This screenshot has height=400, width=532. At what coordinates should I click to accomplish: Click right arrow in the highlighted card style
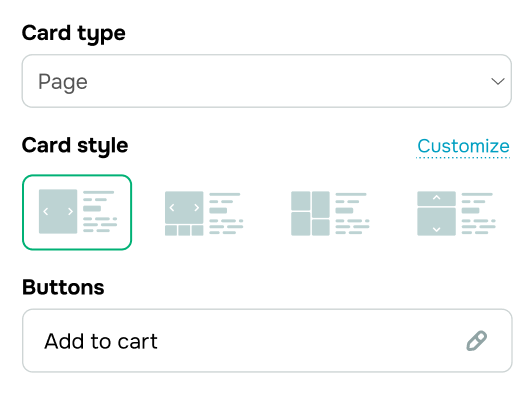click(x=70, y=212)
